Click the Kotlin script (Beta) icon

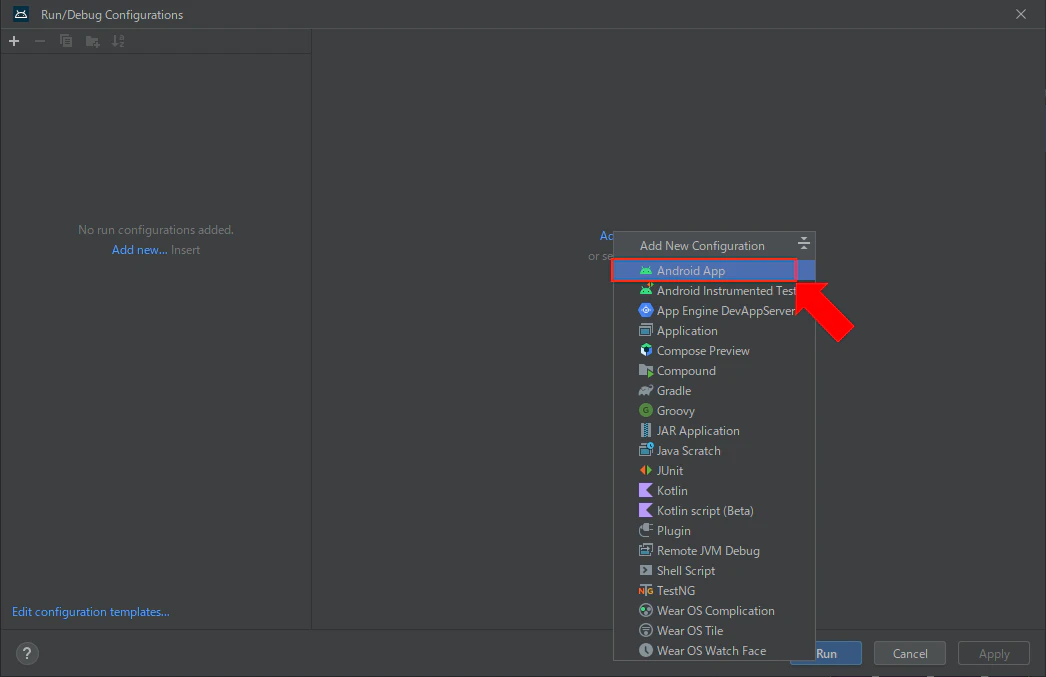(646, 510)
